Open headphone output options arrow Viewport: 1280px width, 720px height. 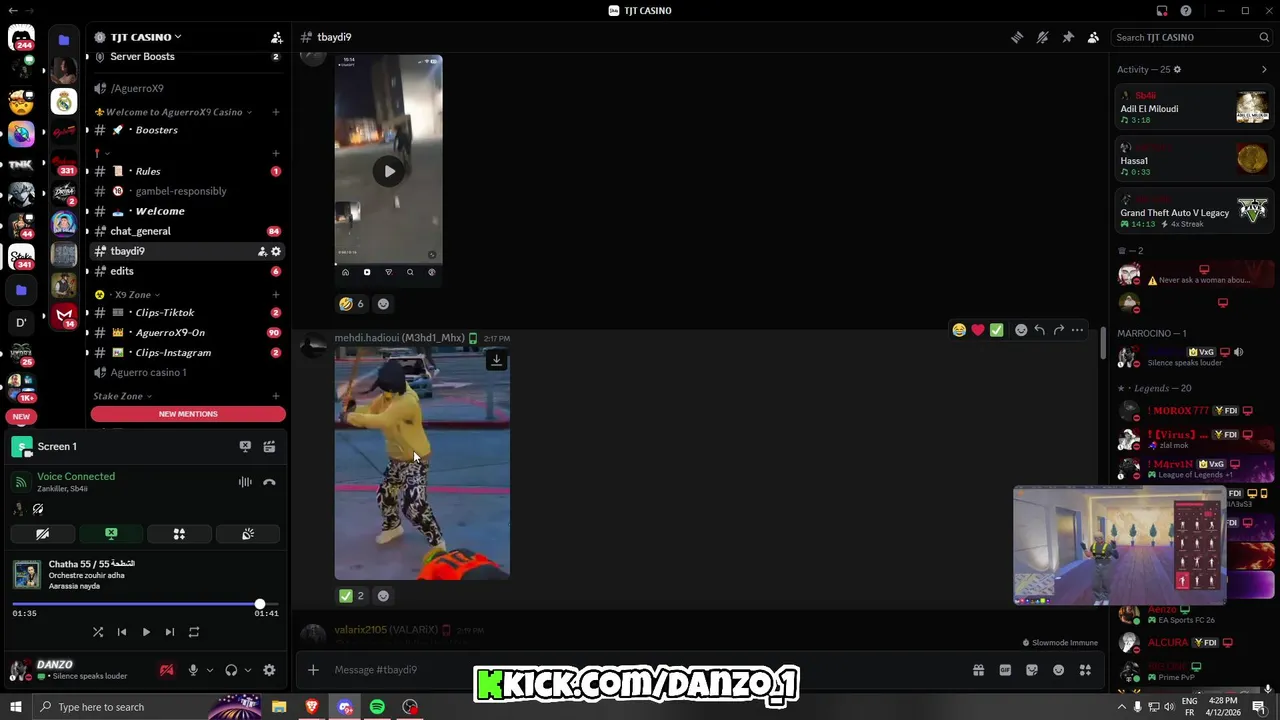(x=247, y=670)
